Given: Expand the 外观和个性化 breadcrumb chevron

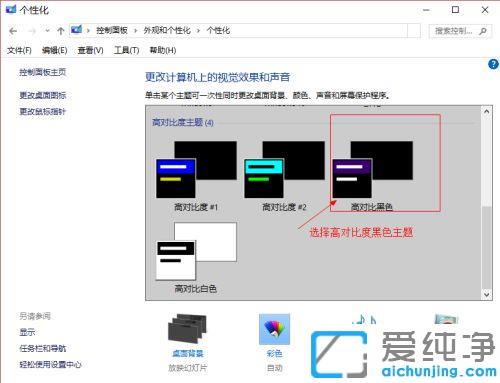Looking at the screenshot, I should click(x=198, y=31).
